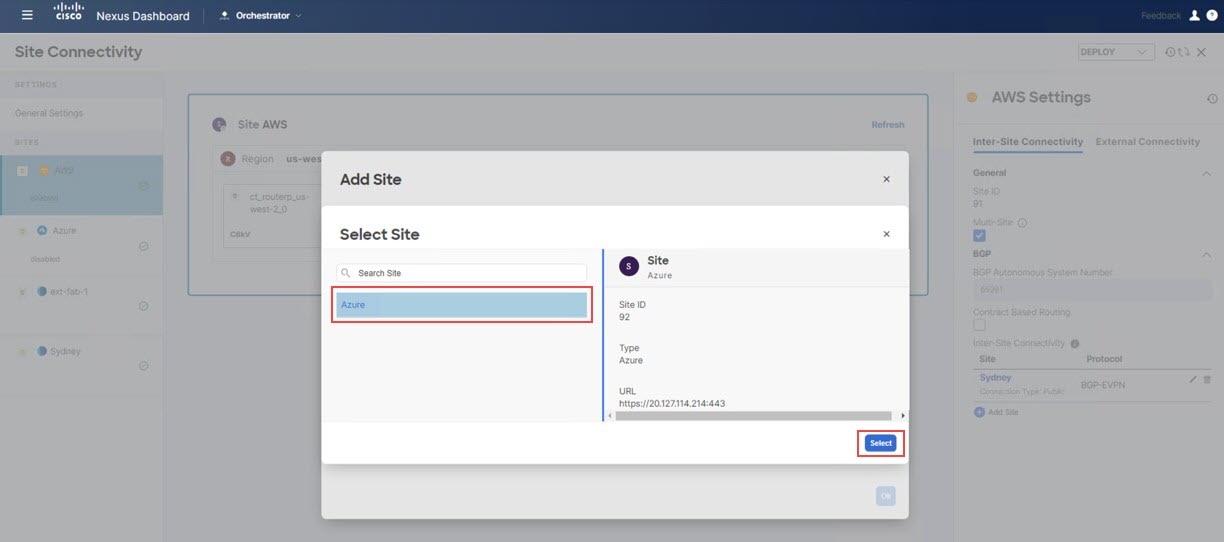This screenshot has height=542, width=1224.
Task: Click the scrollbar right arrow
Action: pos(903,415)
